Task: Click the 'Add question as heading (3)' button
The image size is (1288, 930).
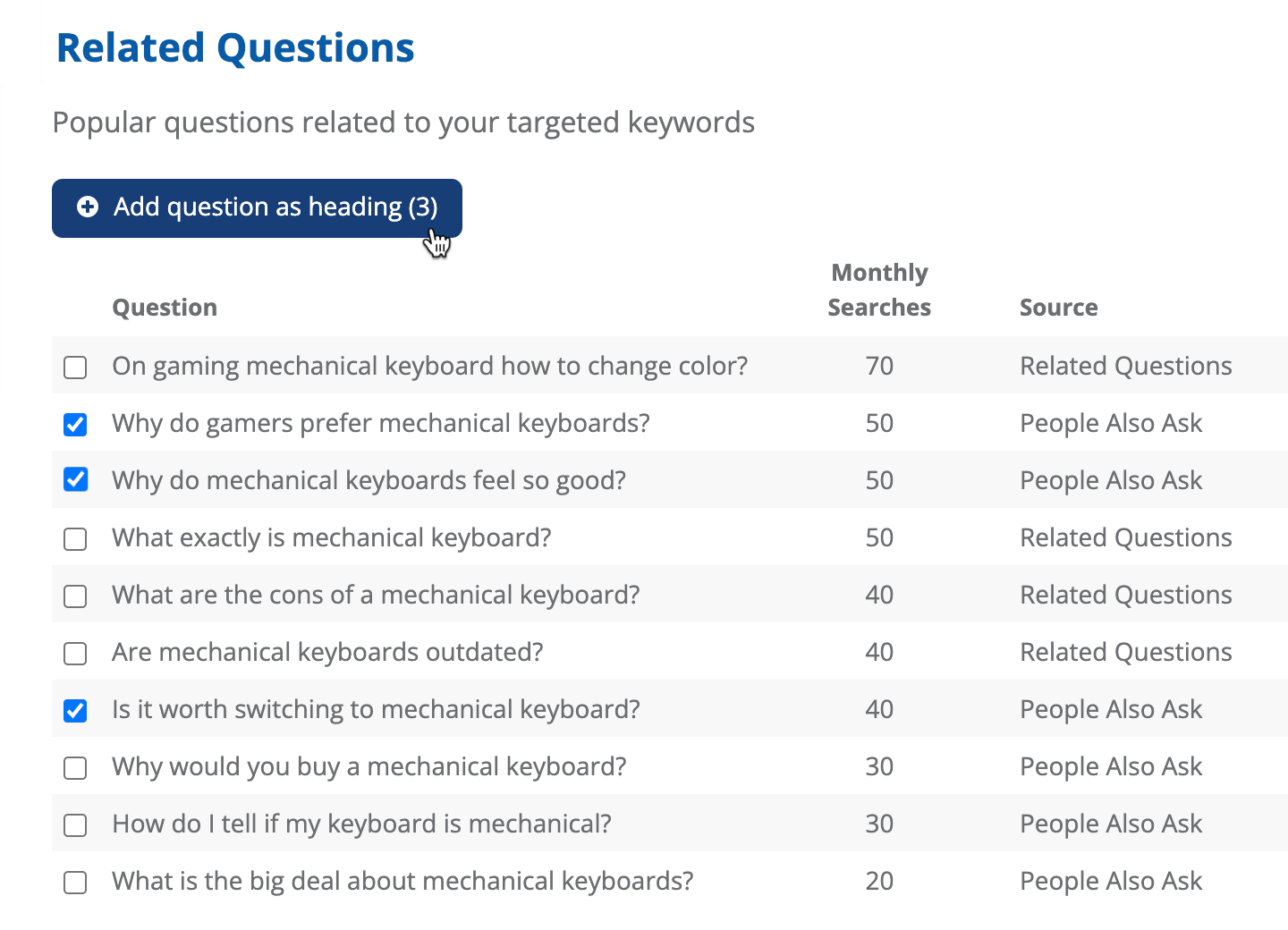Action: (x=257, y=208)
